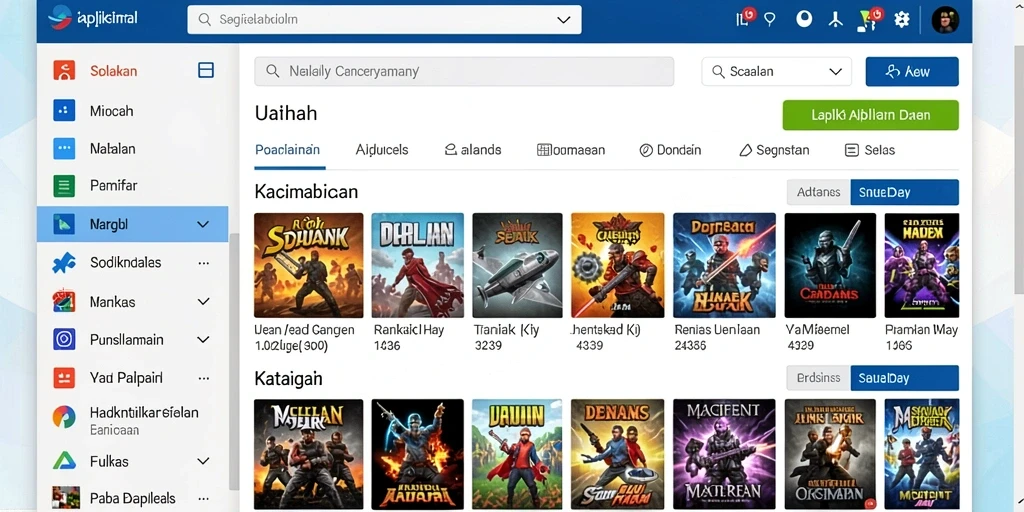The width and height of the screenshot is (1024, 512).
Task: Click the Paba Dapileals sidebar icon
Action: click(65, 498)
